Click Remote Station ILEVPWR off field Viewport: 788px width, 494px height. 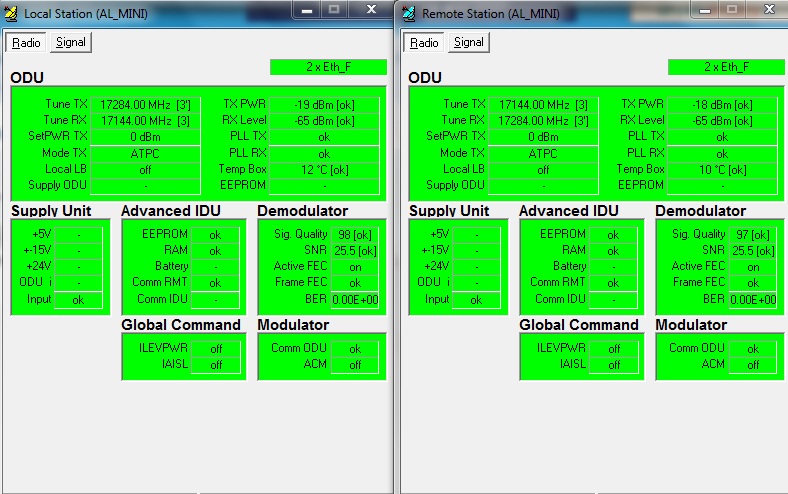click(614, 349)
